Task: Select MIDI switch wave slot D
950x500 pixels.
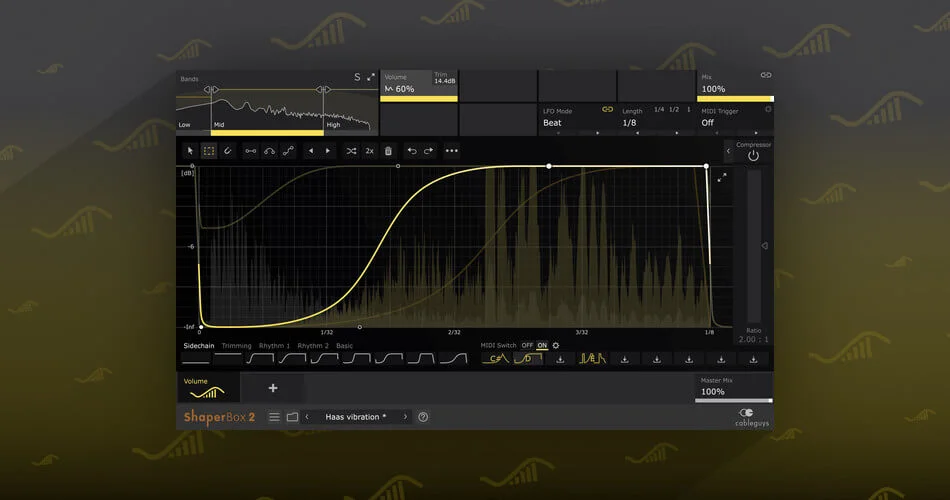Action: (528, 359)
